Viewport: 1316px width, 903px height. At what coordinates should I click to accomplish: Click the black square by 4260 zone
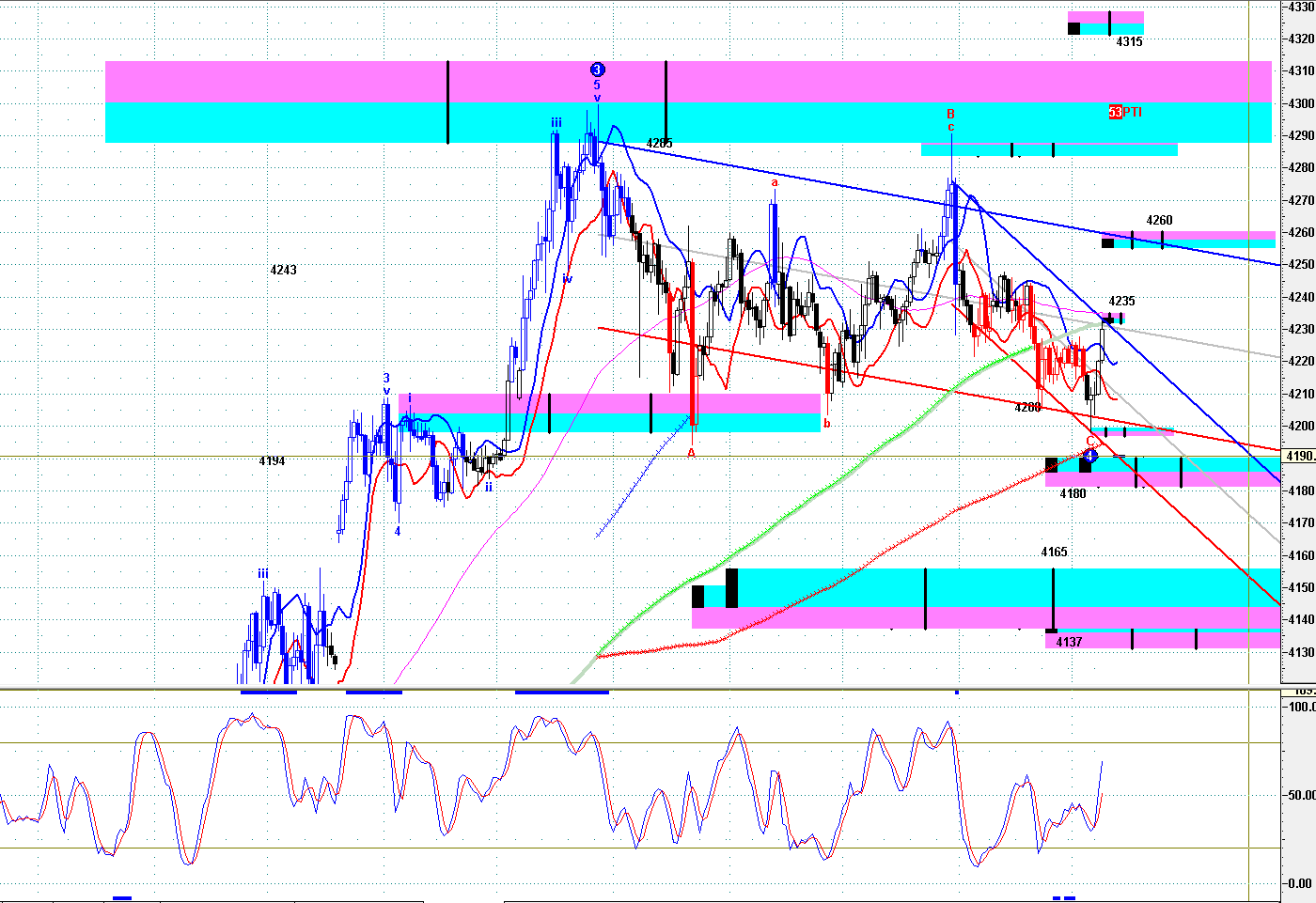pos(1107,243)
